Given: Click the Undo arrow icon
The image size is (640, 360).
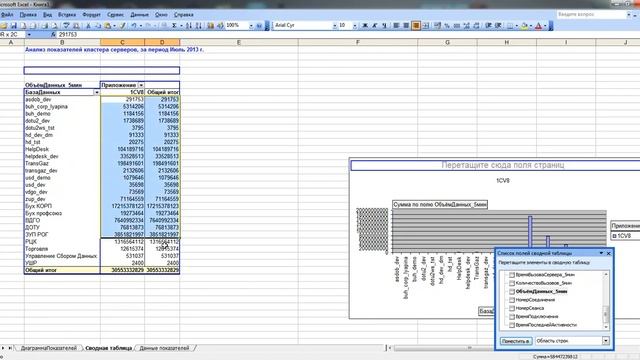Looking at the screenshot, I should [x=134, y=26].
